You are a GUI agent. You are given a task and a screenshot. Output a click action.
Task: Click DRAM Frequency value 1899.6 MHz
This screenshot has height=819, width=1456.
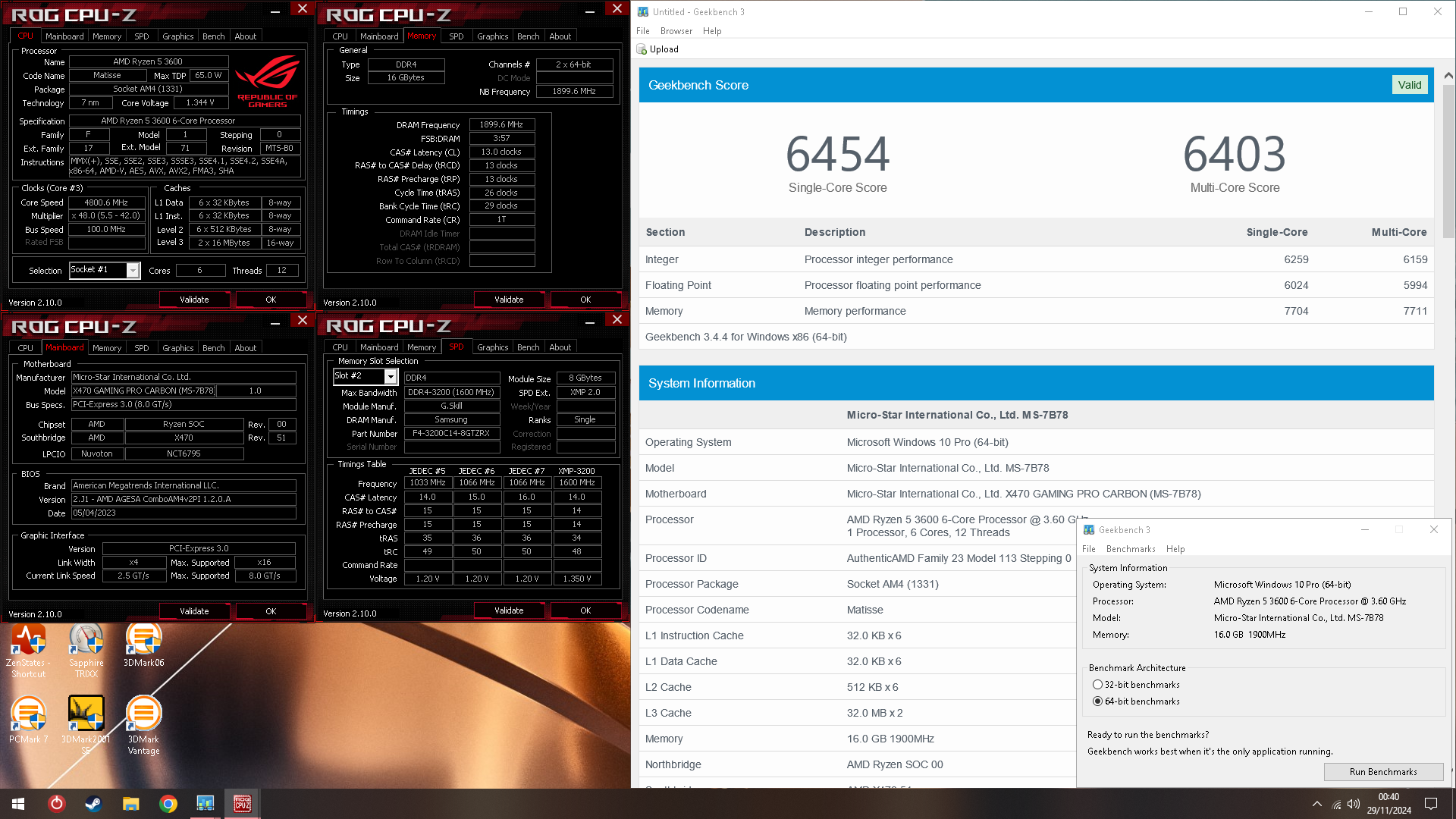pyautogui.click(x=501, y=124)
